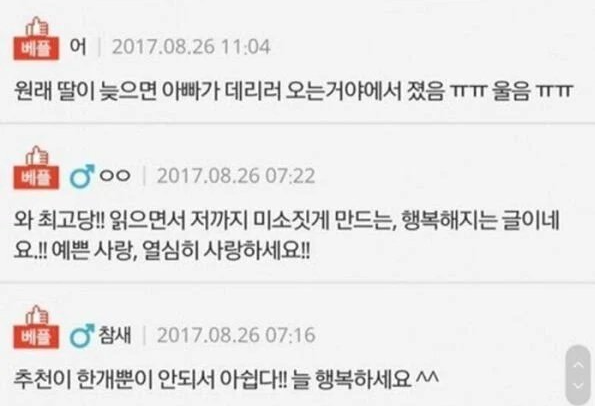Click the thumbs-up icon above 어's badge
This screenshot has width=595, height=406.
click(37, 27)
